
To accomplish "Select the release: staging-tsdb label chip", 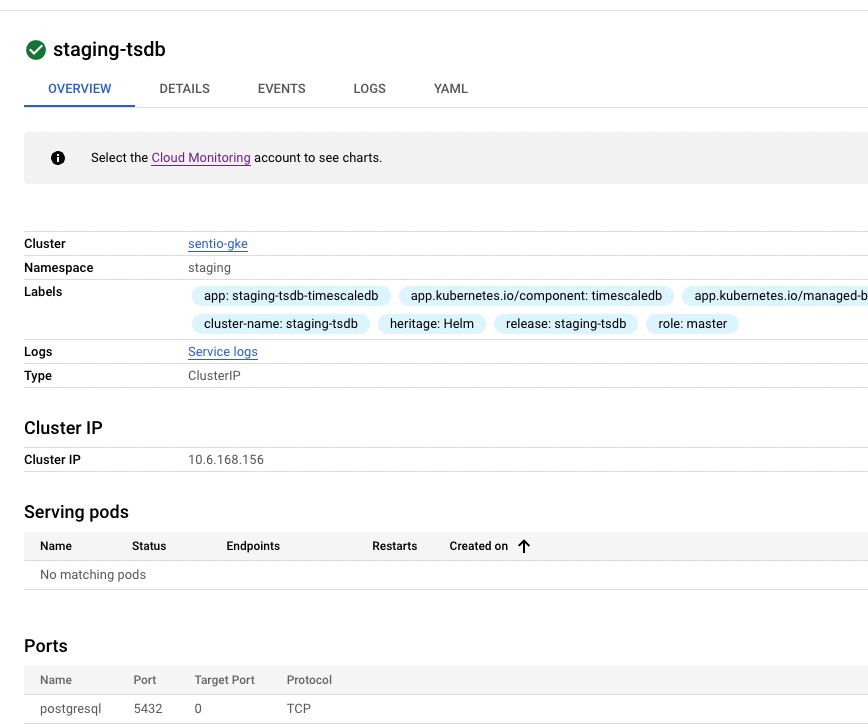I will 566,323.
